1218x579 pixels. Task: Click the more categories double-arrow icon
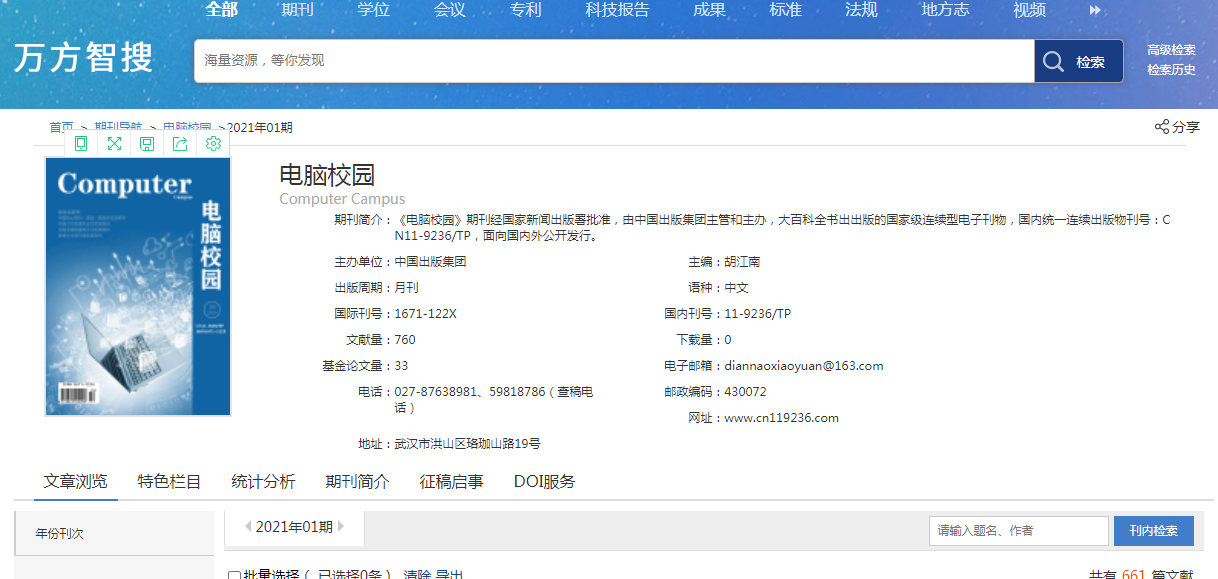pos(1095,10)
